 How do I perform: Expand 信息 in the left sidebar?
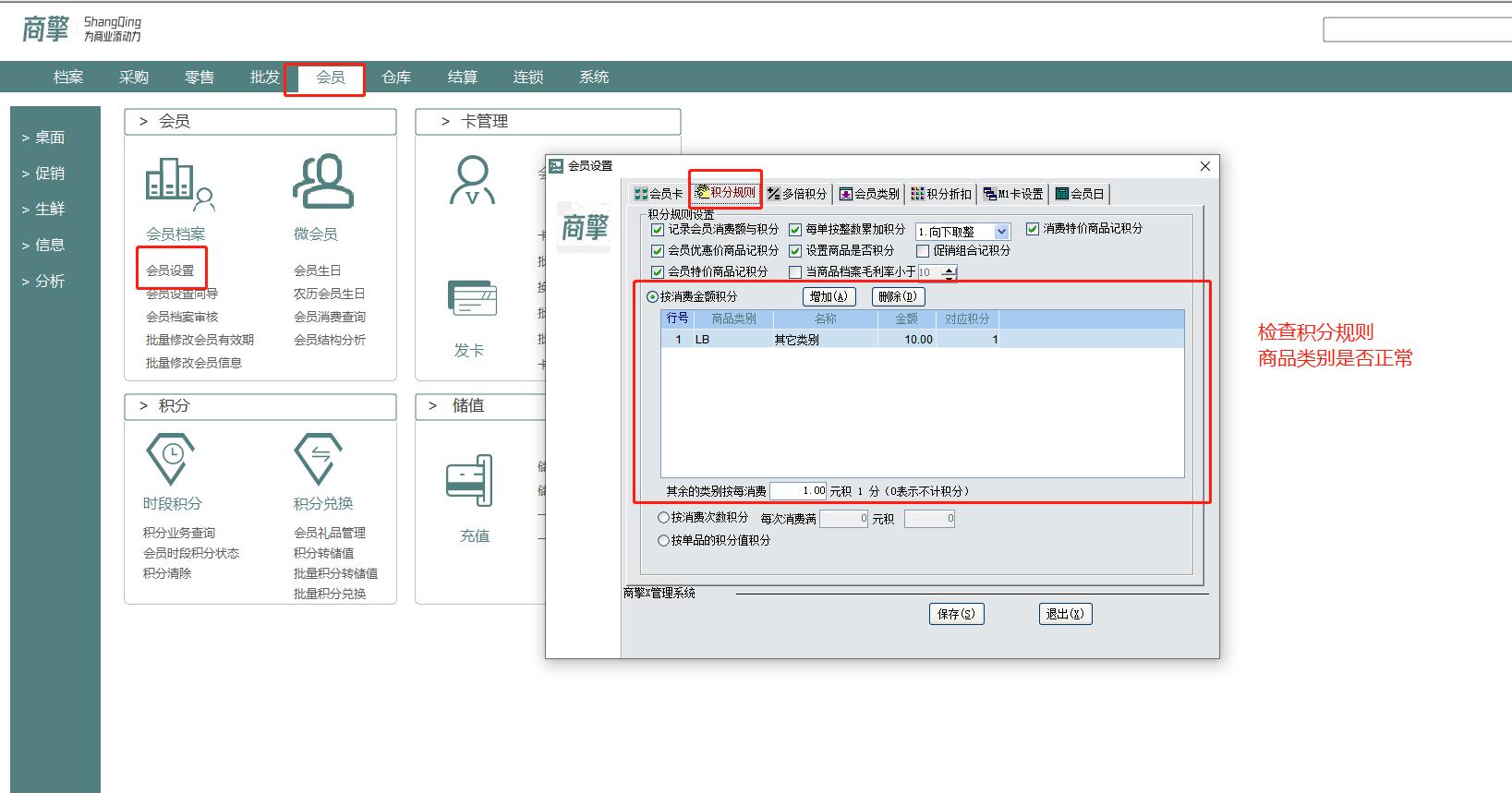point(43,246)
